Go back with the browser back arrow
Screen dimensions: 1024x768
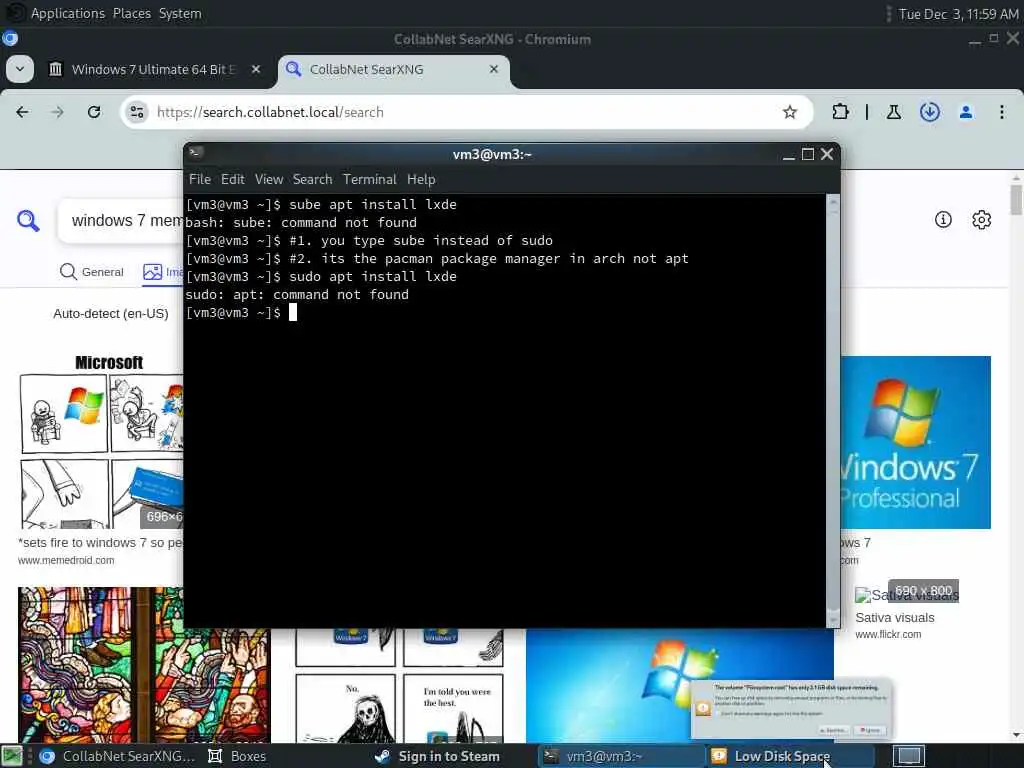(x=22, y=112)
